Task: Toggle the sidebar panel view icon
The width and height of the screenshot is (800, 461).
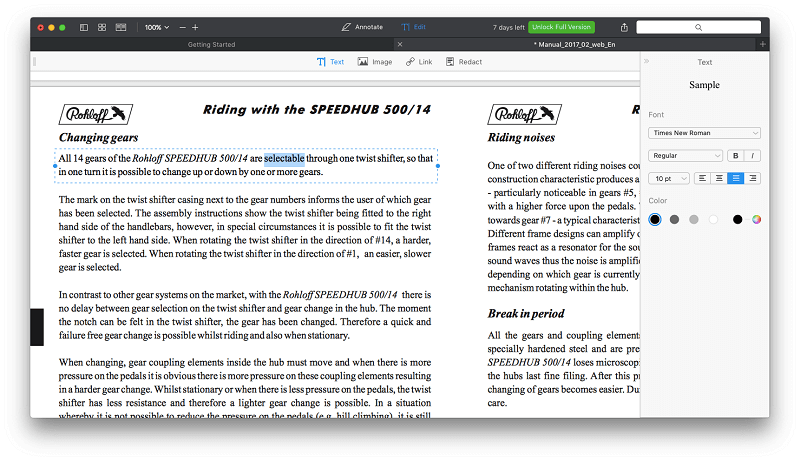Action: (84, 28)
